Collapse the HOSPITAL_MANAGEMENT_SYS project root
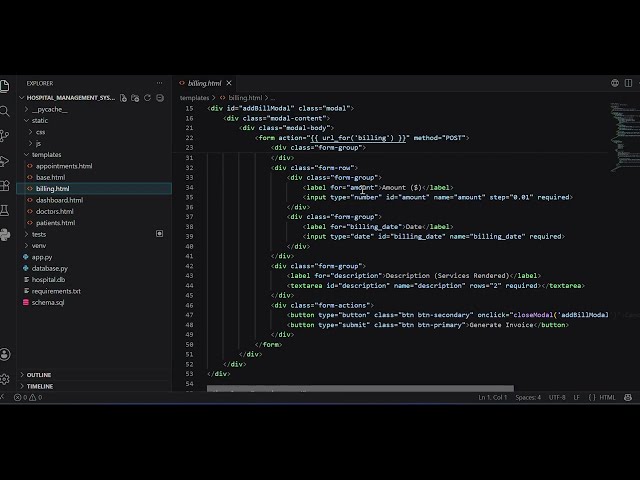The image size is (640, 480). click(71, 98)
